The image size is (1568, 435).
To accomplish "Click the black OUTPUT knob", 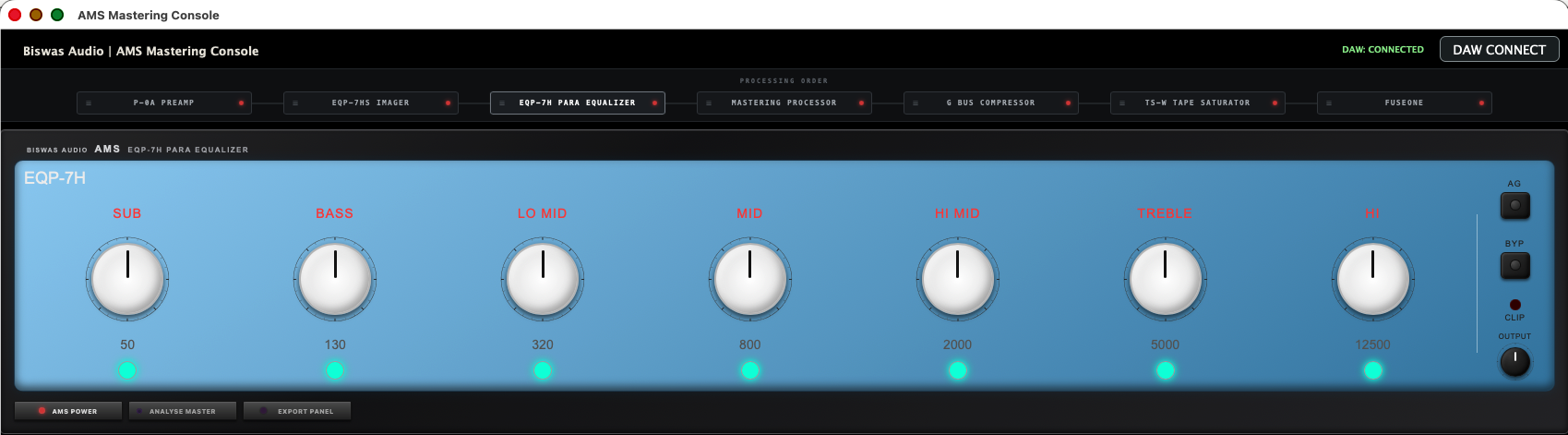I will click(1514, 362).
